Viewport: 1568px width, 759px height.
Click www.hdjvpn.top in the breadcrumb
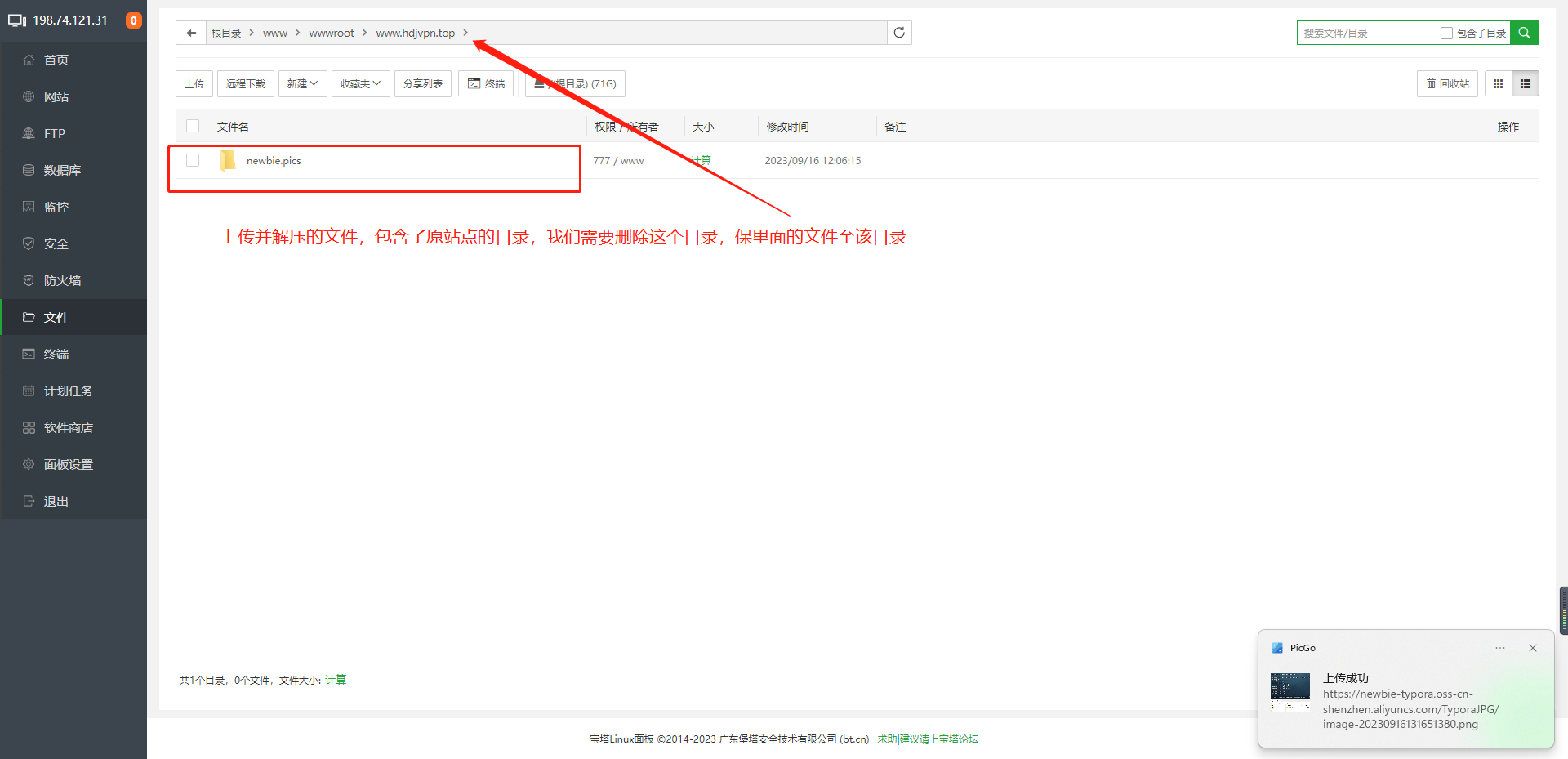click(415, 33)
